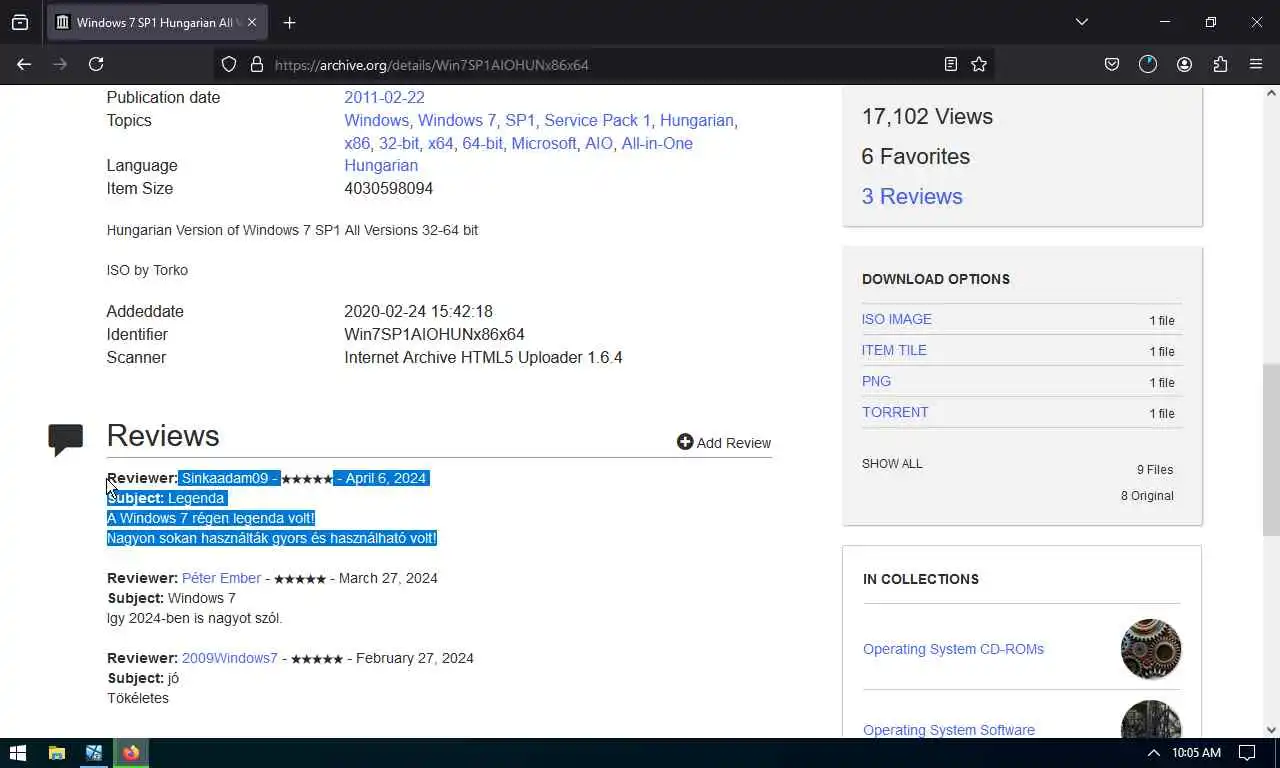Click the Firefox taskbar icon

tap(131, 753)
